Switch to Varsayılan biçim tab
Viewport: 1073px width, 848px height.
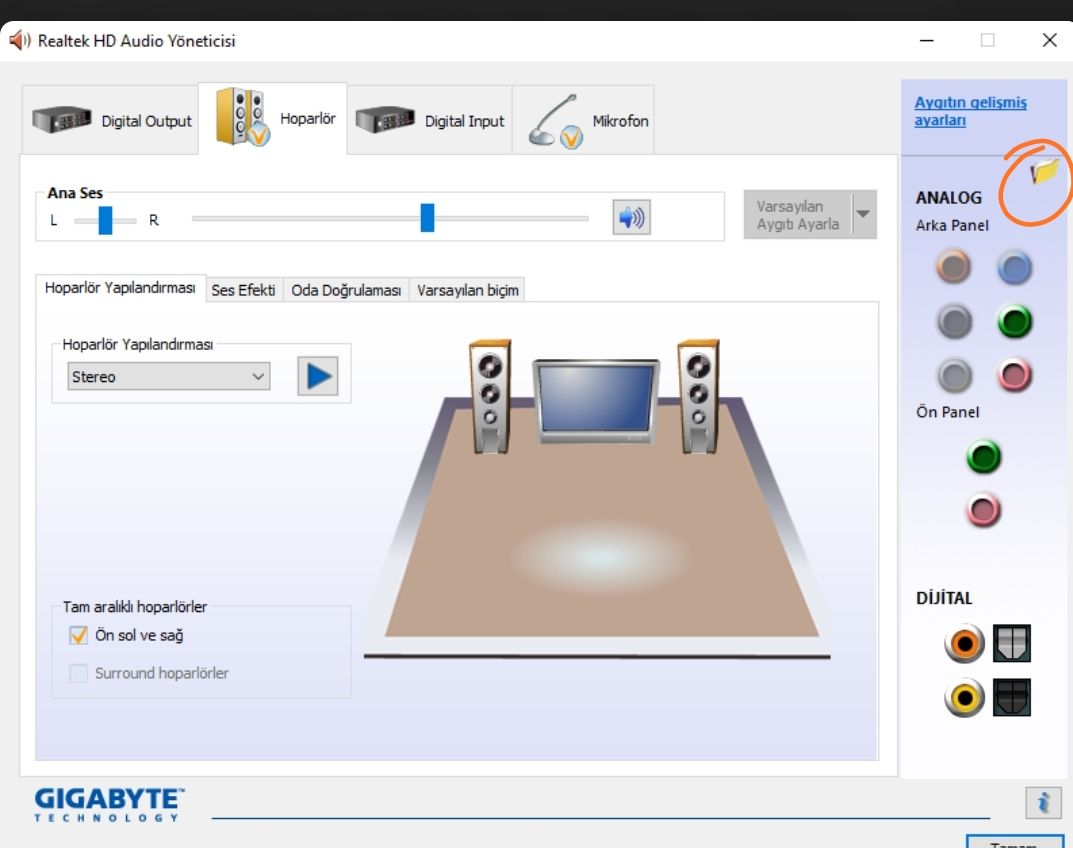tap(468, 290)
